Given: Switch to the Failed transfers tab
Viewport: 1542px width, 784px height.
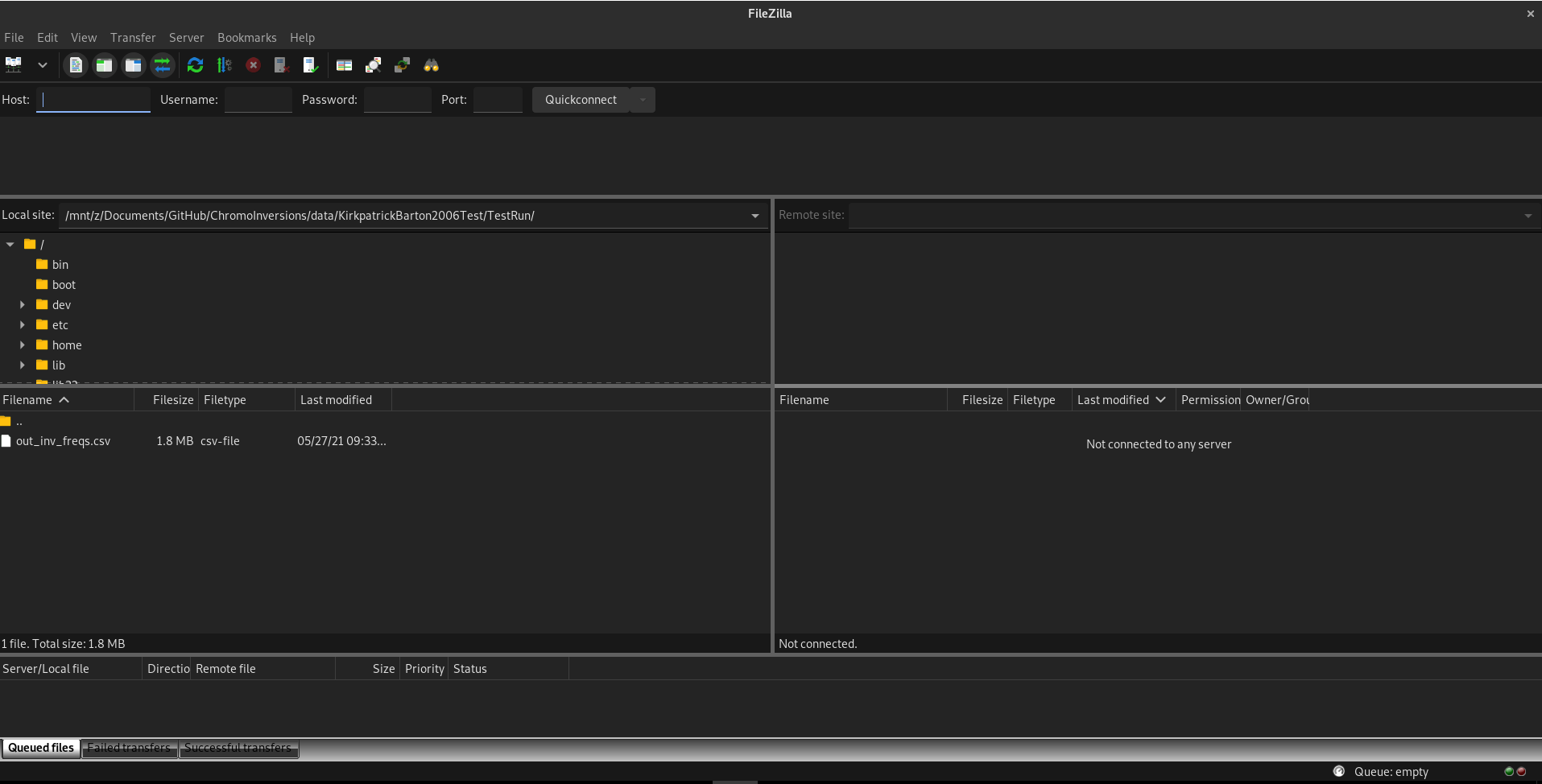Looking at the screenshot, I should coord(129,748).
